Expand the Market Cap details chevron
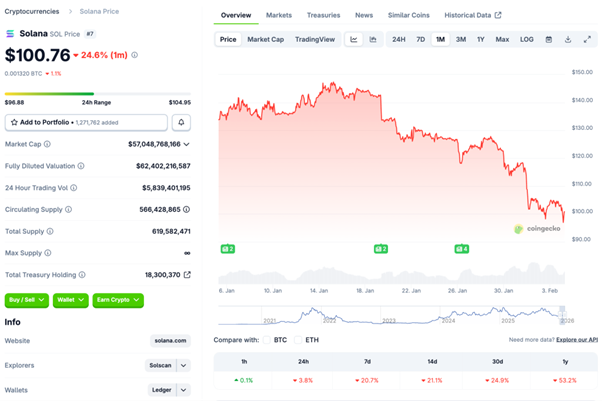The height and width of the screenshot is (401, 602). [187, 144]
